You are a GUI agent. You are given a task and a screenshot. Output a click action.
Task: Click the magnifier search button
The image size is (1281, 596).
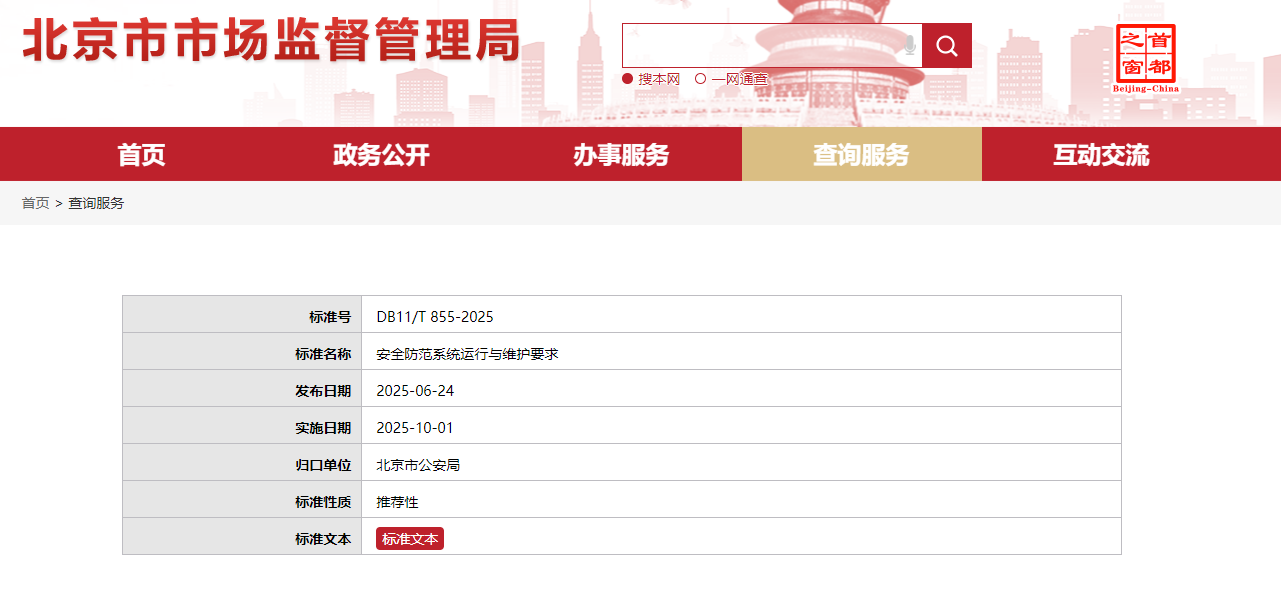(x=947, y=46)
